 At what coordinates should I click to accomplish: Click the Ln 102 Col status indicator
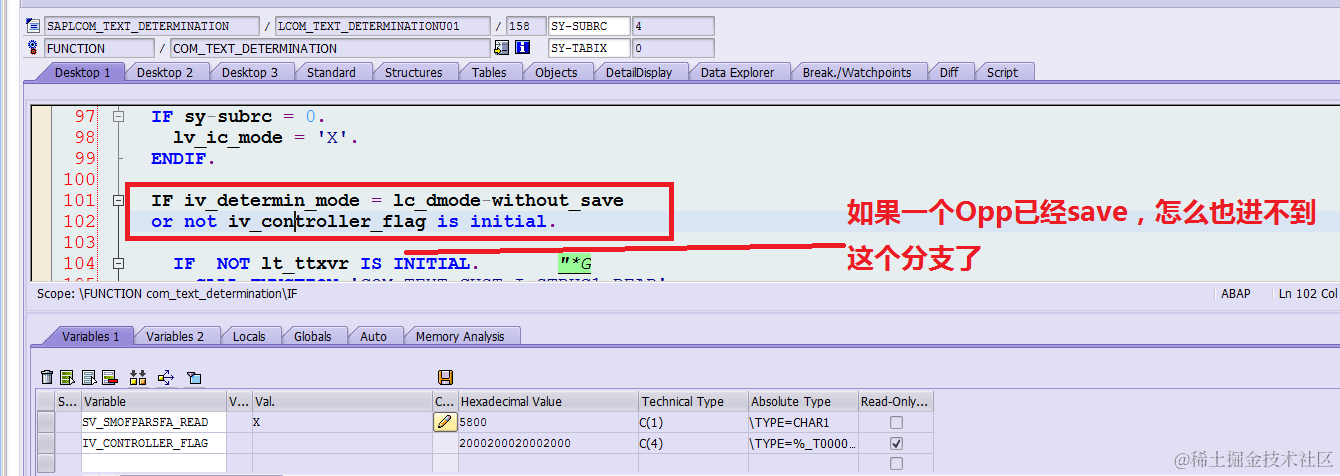1307,294
